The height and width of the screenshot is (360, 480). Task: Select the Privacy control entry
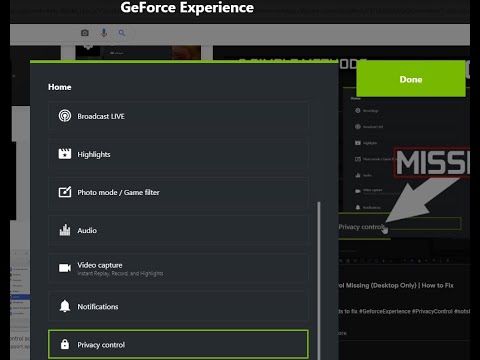coord(178,344)
